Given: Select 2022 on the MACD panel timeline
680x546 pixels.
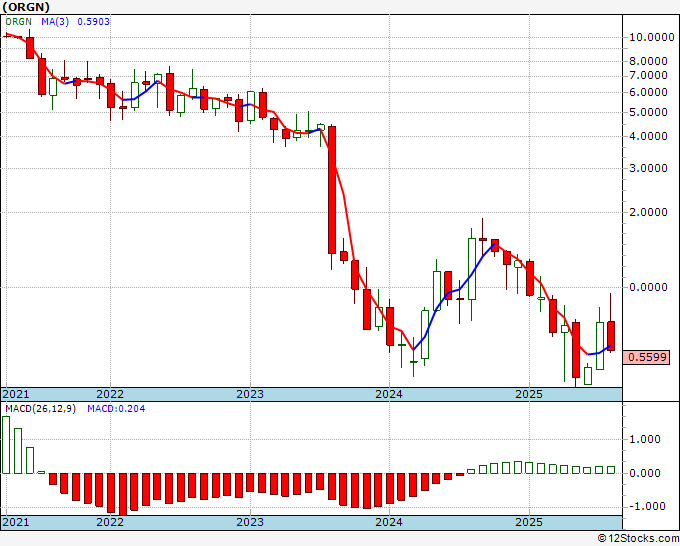Looking at the screenshot, I should coord(110,522).
